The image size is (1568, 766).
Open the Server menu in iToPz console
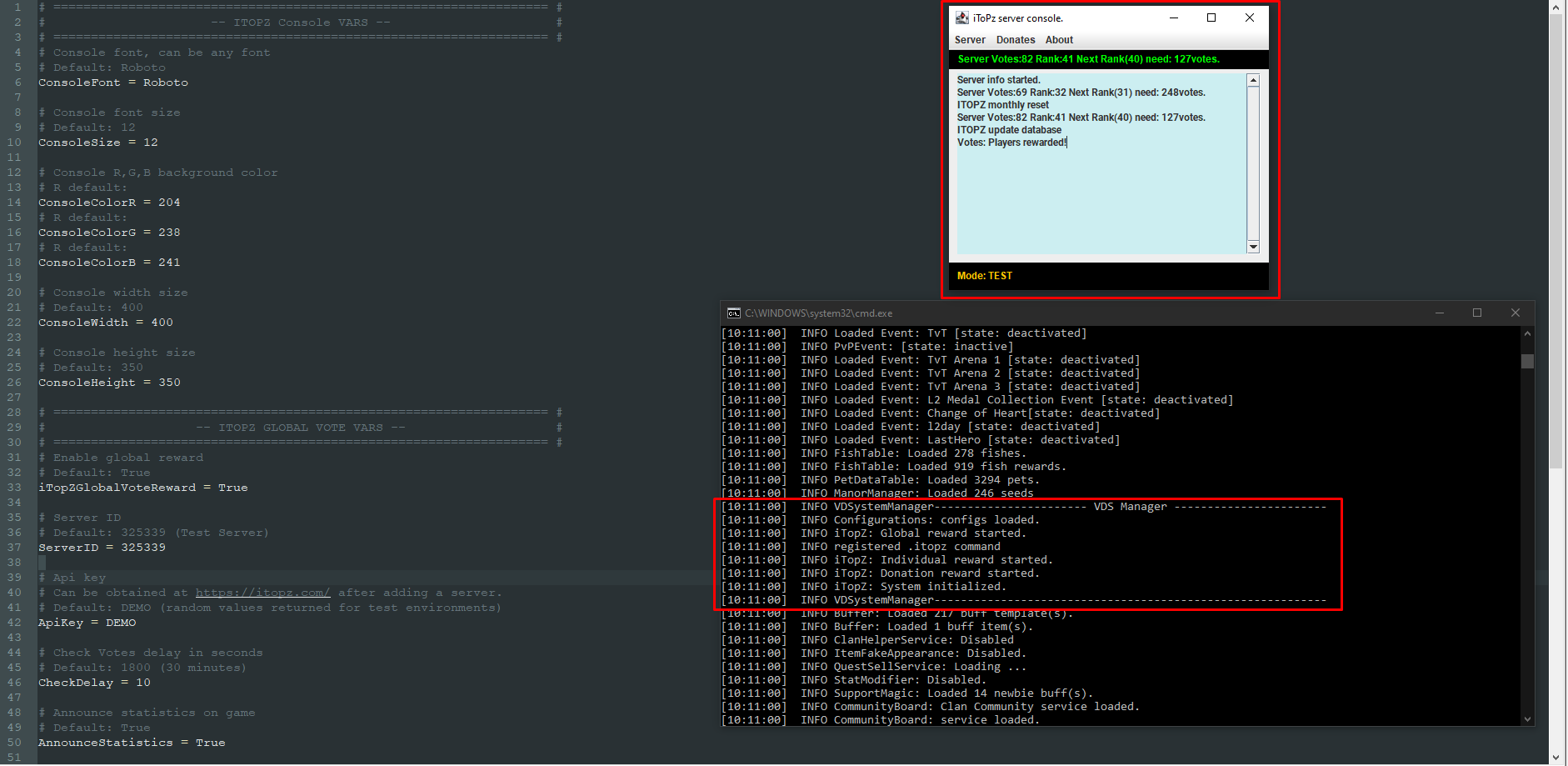click(x=970, y=40)
